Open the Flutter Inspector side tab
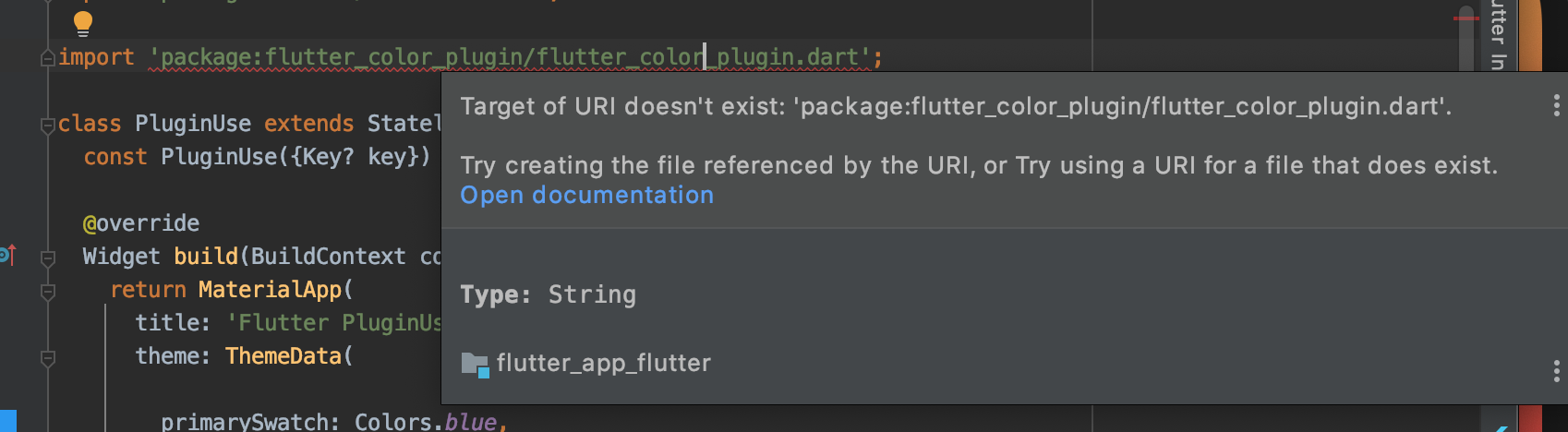This screenshot has height=432, width=1568. 1498,35
